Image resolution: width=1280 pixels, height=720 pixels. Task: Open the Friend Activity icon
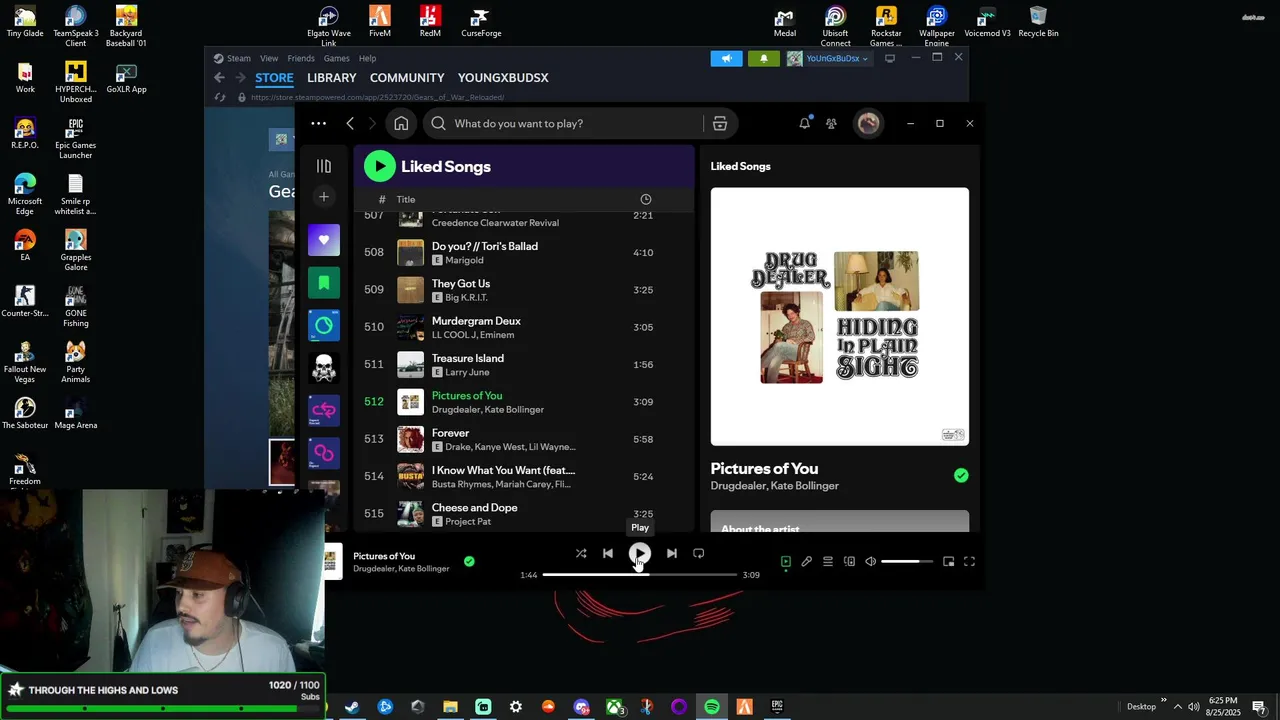point(832,123)
